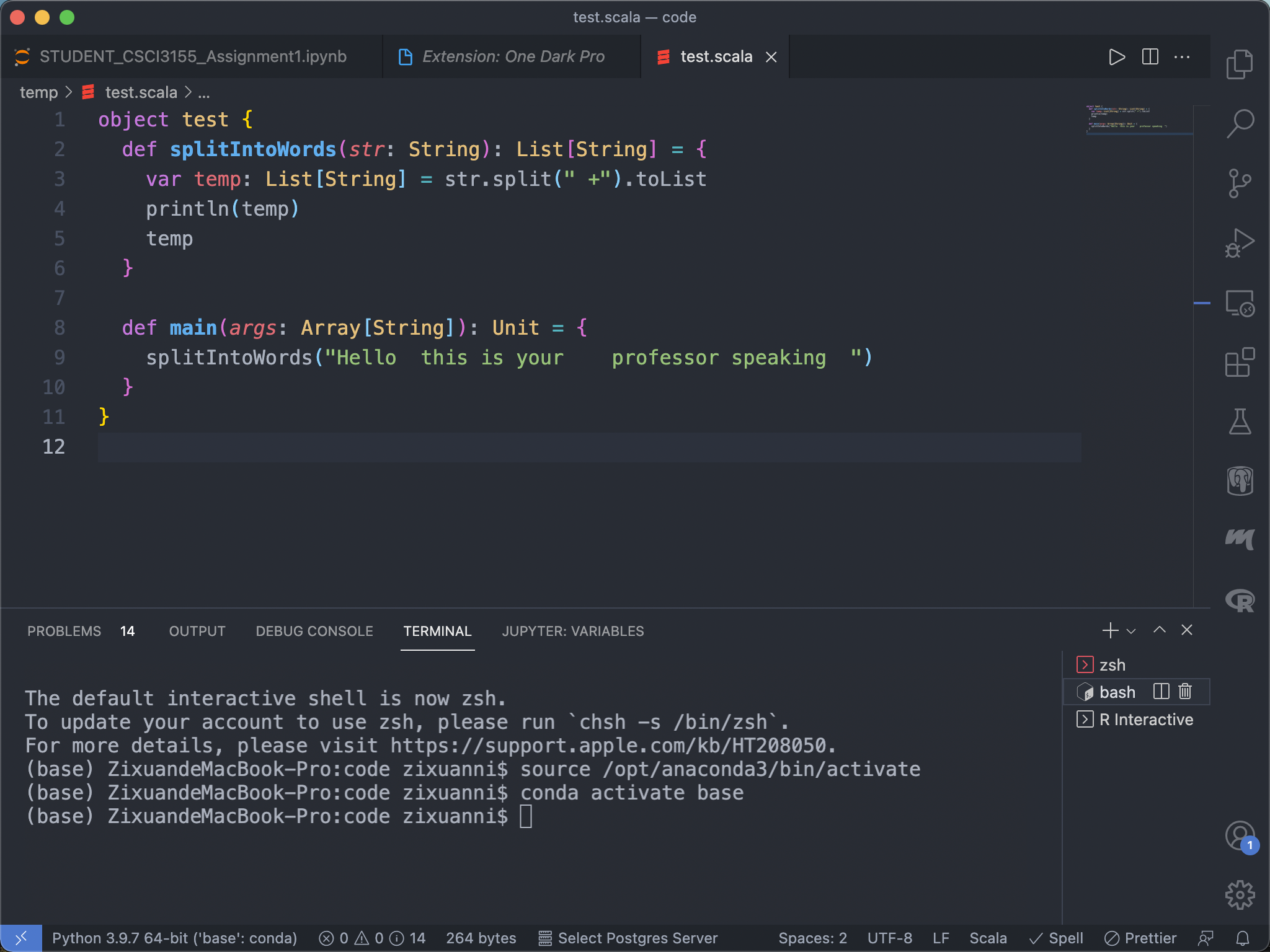Run test.scala with the play button

pos(1117,57)
